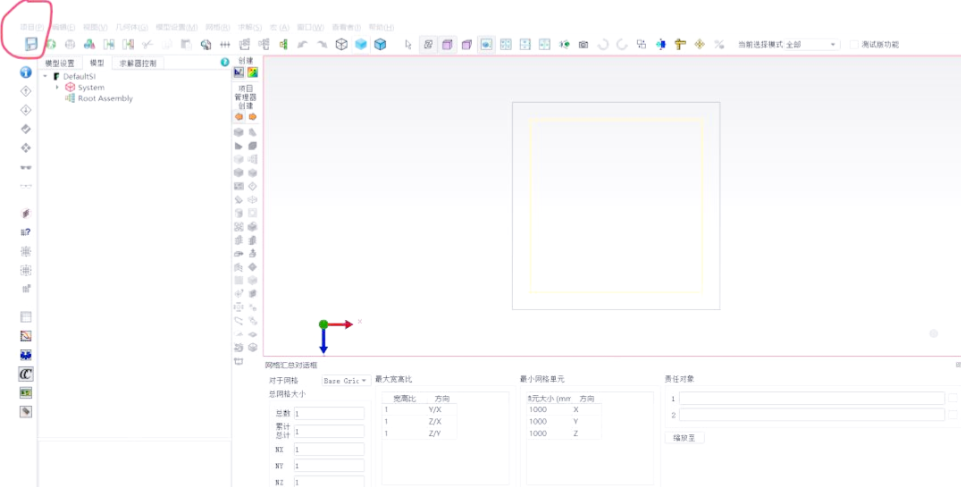Open the 编辑(E) menu
The width and height of the screenshot is (961, 487).
pos(63,28)
